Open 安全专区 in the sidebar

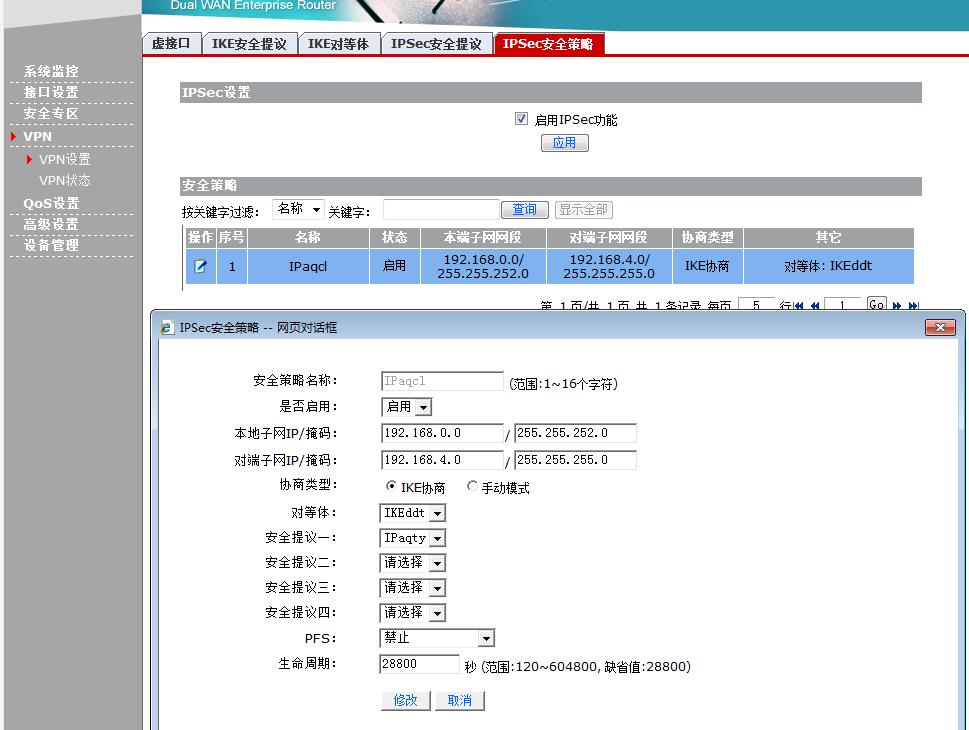(x=51, y=114)
